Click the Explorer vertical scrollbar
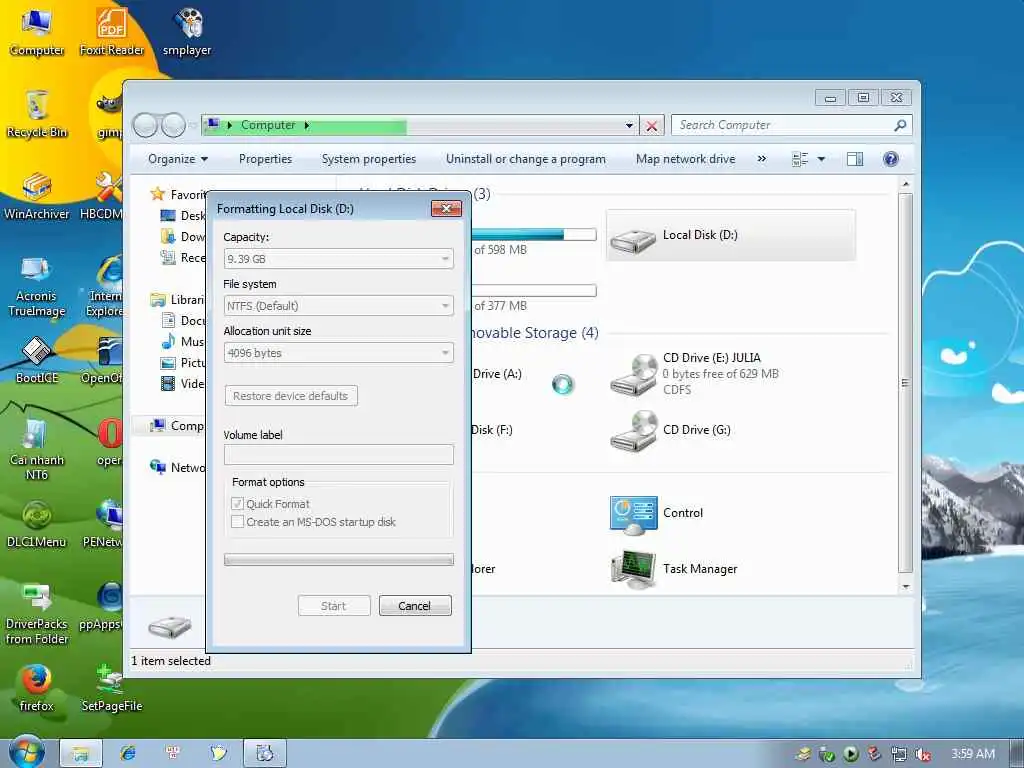1024x768 pixels. coord(905,384)
